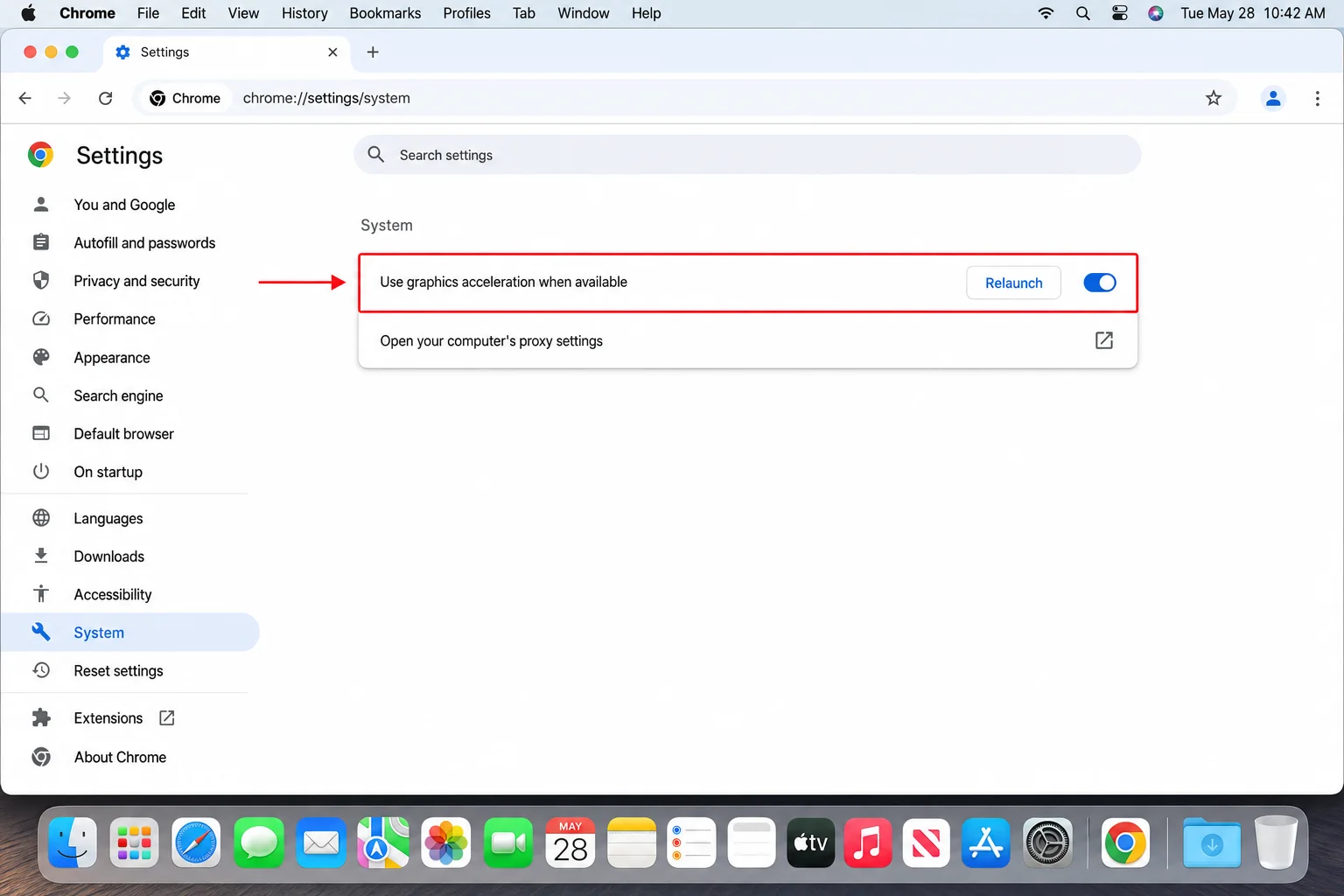Open FaceTime from the Dock

[508, 843]
